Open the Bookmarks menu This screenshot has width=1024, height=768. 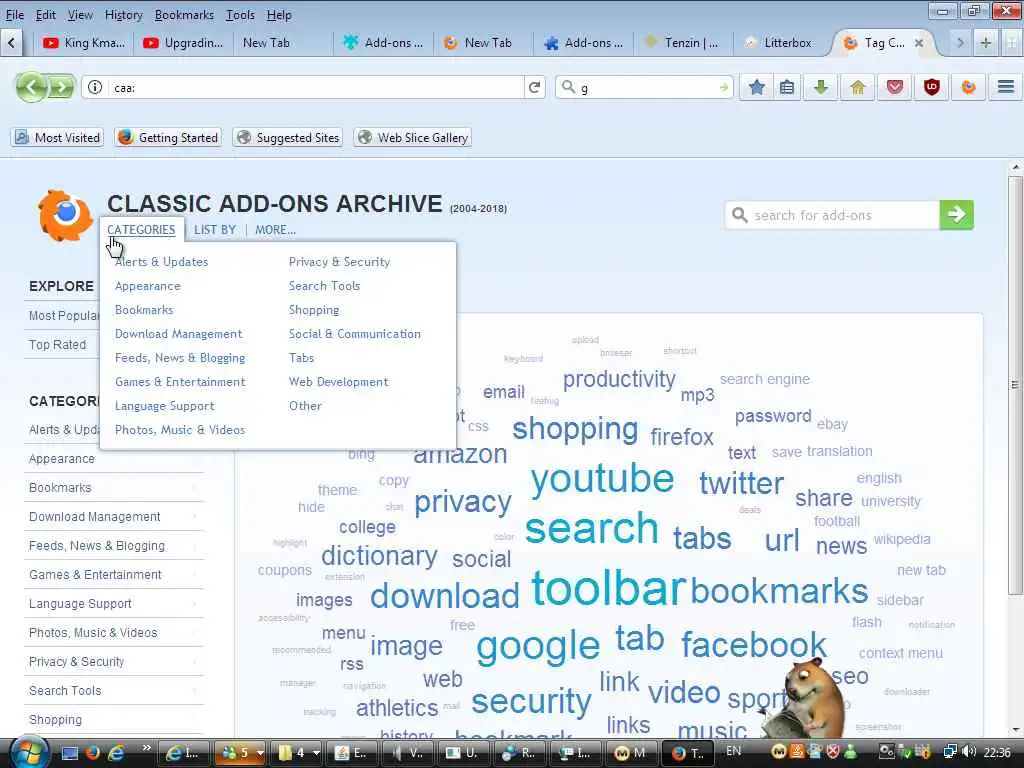pos(184,14)
